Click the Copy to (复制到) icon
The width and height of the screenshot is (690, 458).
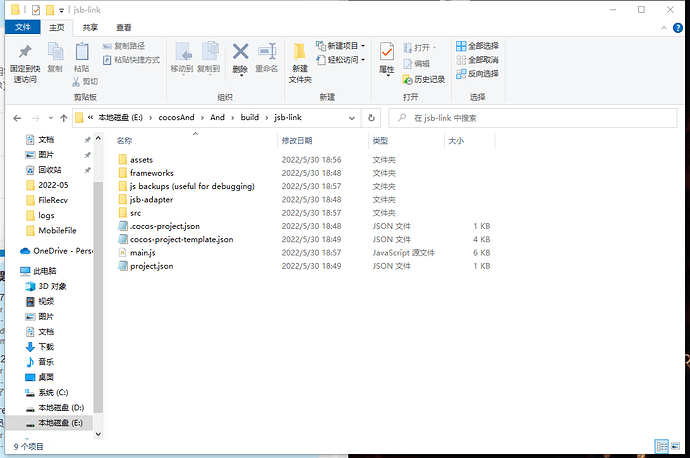[x=209, y=51]
